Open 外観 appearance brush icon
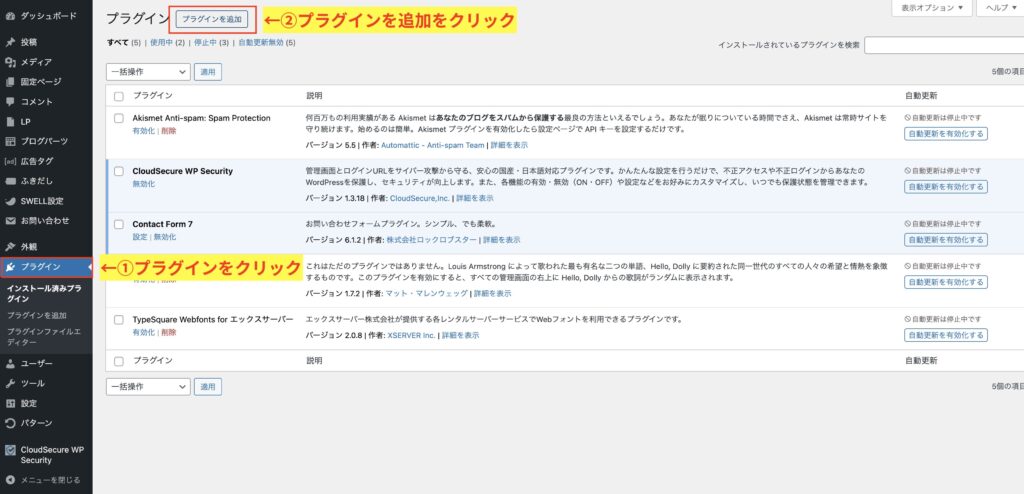This screenshot has width=1024, height=494. 10,246
